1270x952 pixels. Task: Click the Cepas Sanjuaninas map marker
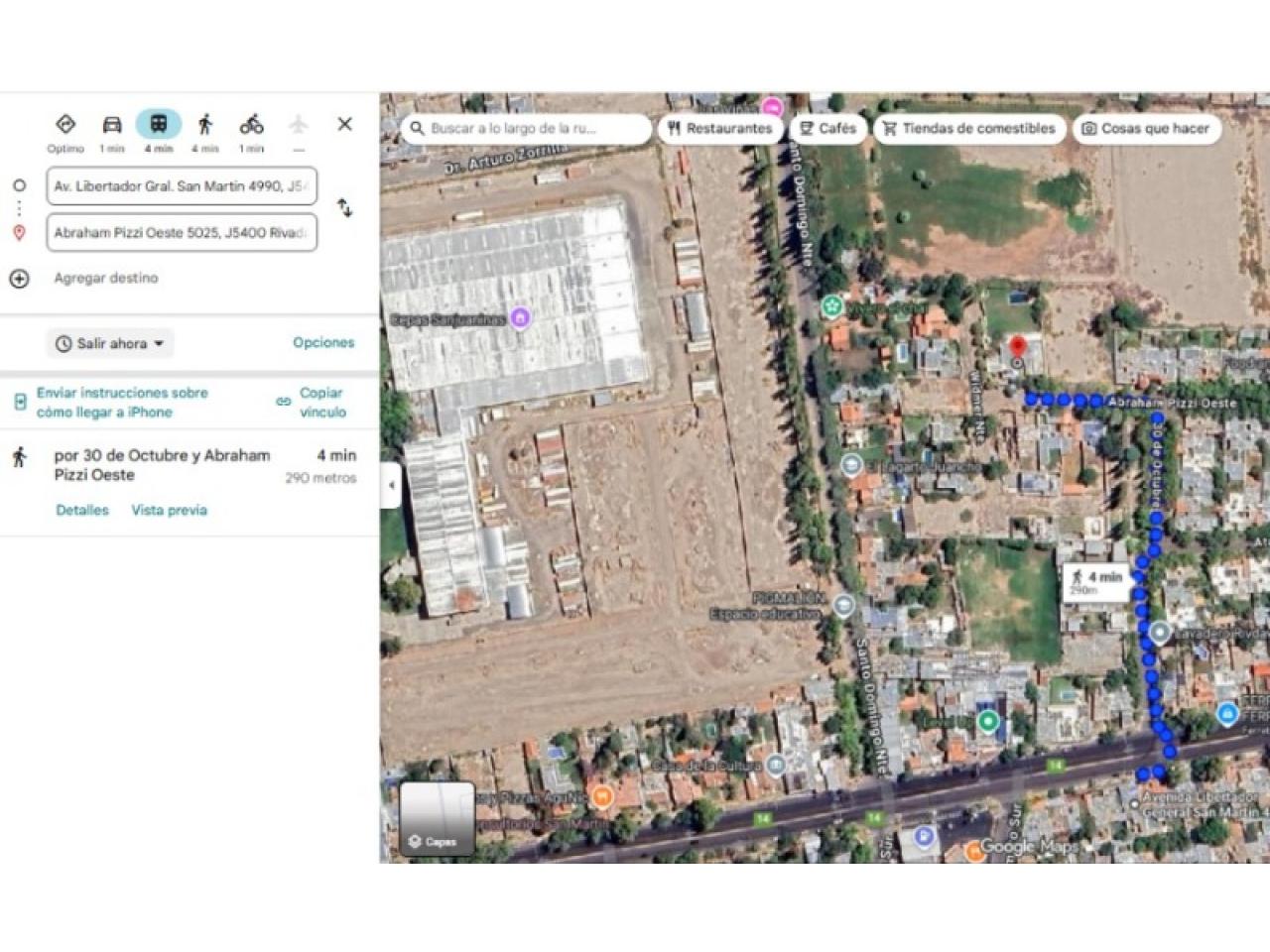tap(519, 318)
